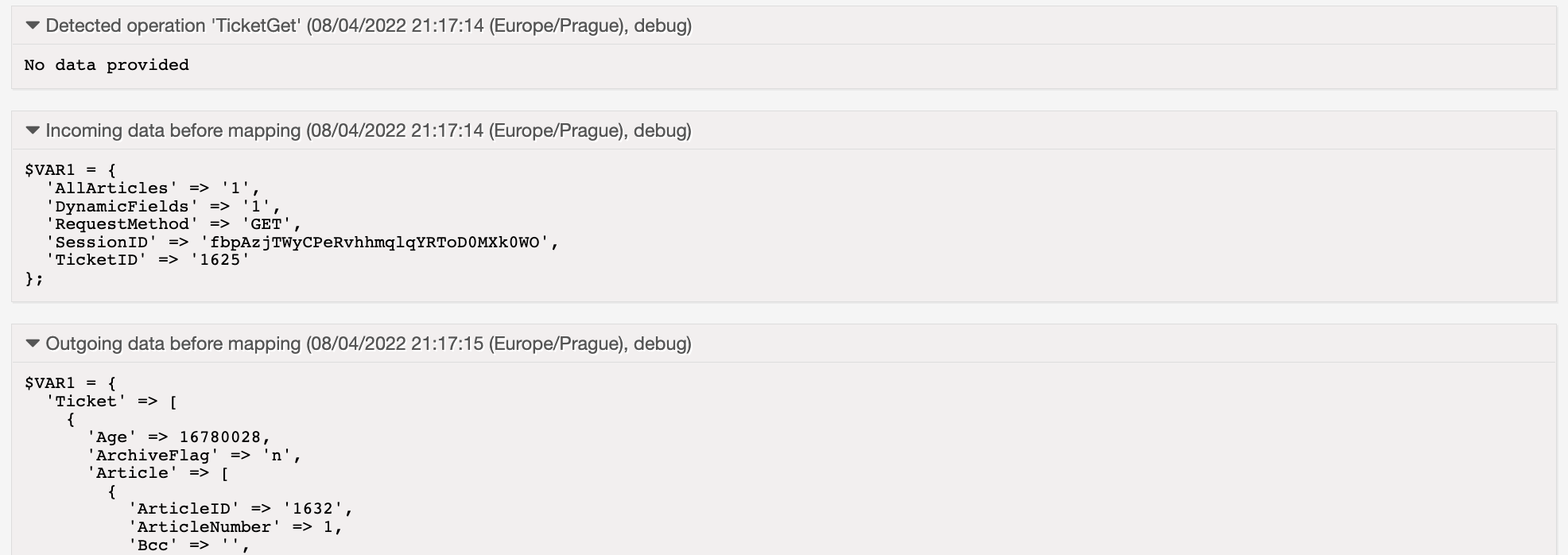Click the 'AllArticles' line in incoming data
The image size is (1568, 555).
(153, 188)
